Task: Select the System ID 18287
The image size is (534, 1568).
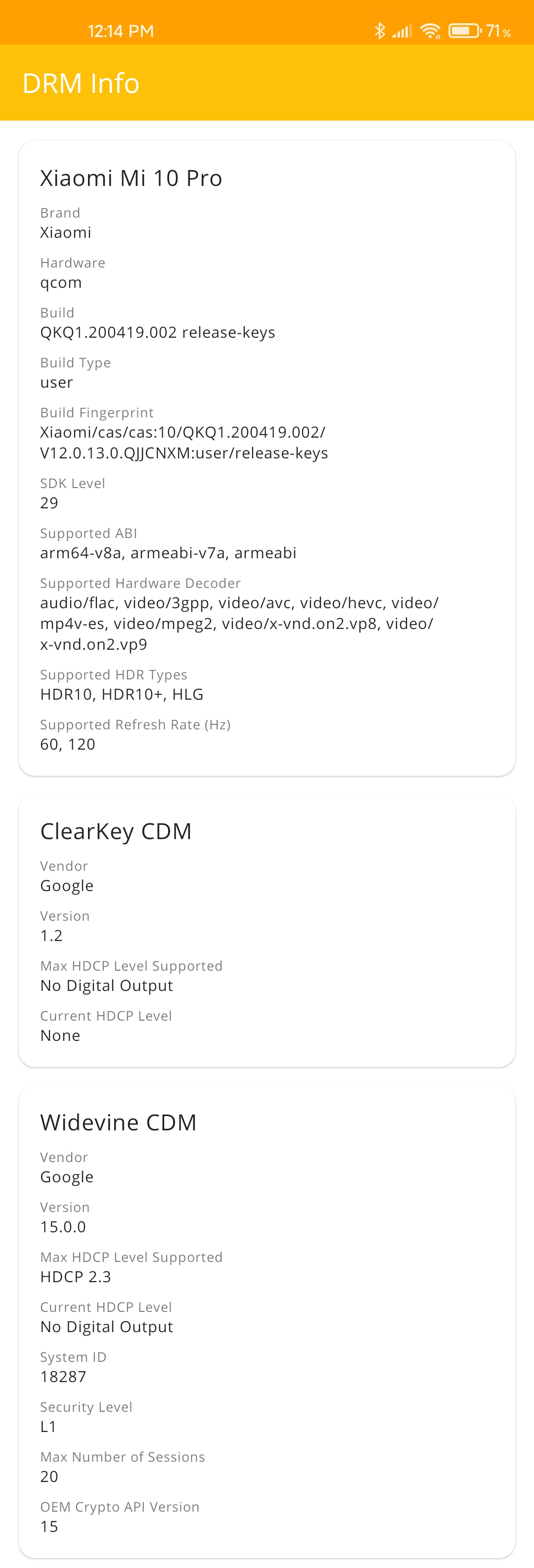Action: tap(63, 1376)
